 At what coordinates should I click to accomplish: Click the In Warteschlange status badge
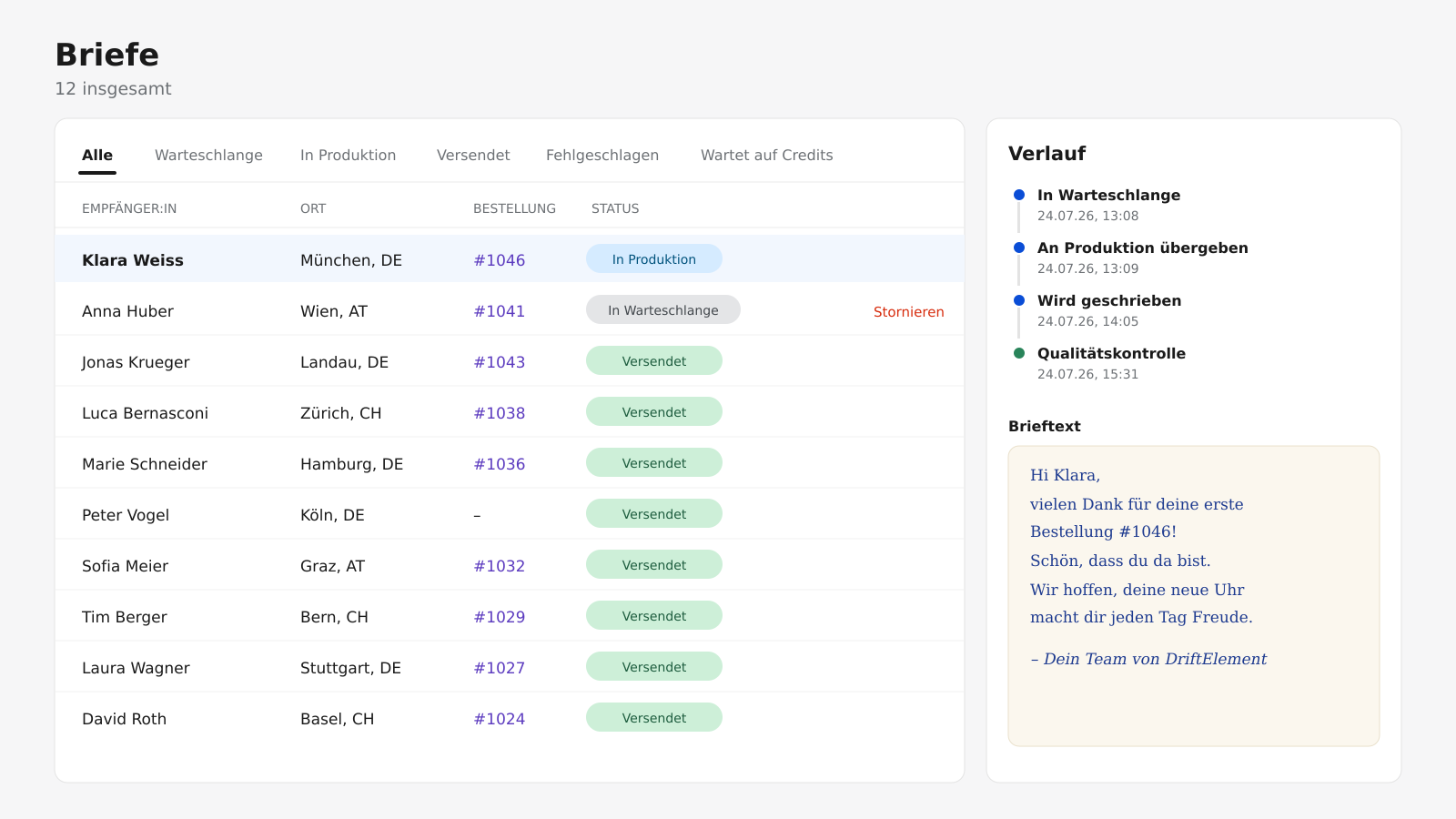pyautogui.click(x=663, y=310)
